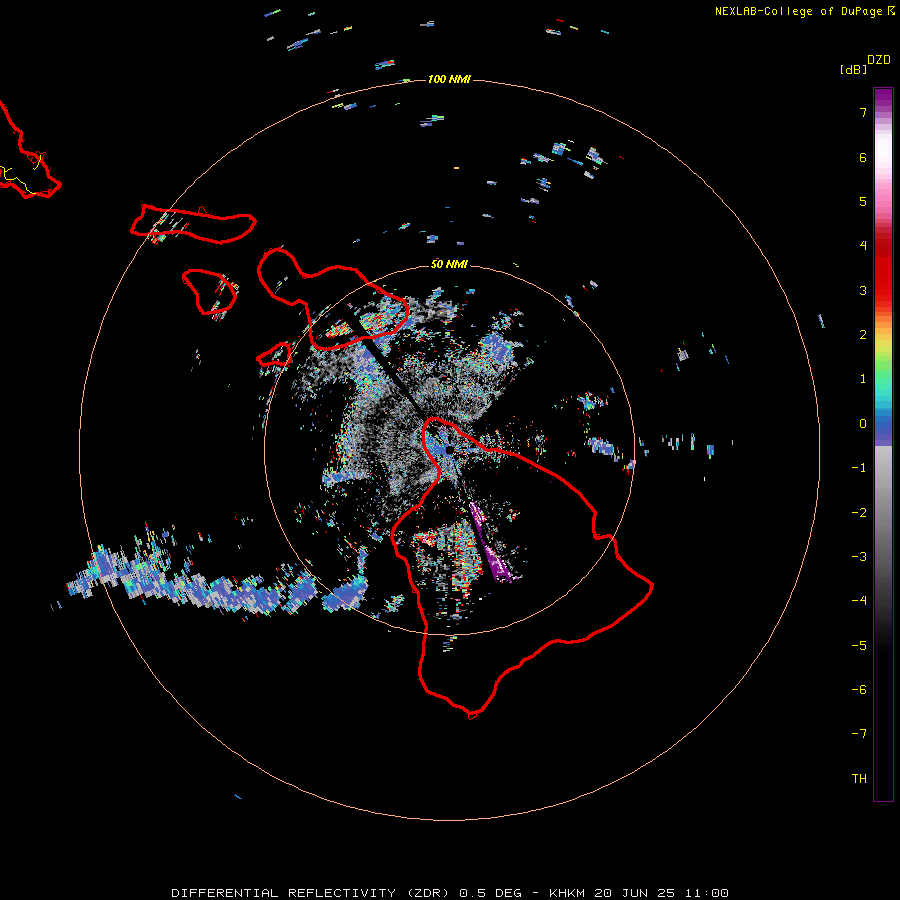Viewport: 900px width, 900px height.
Task: Click the legend value 5
Action: point(863,201)
